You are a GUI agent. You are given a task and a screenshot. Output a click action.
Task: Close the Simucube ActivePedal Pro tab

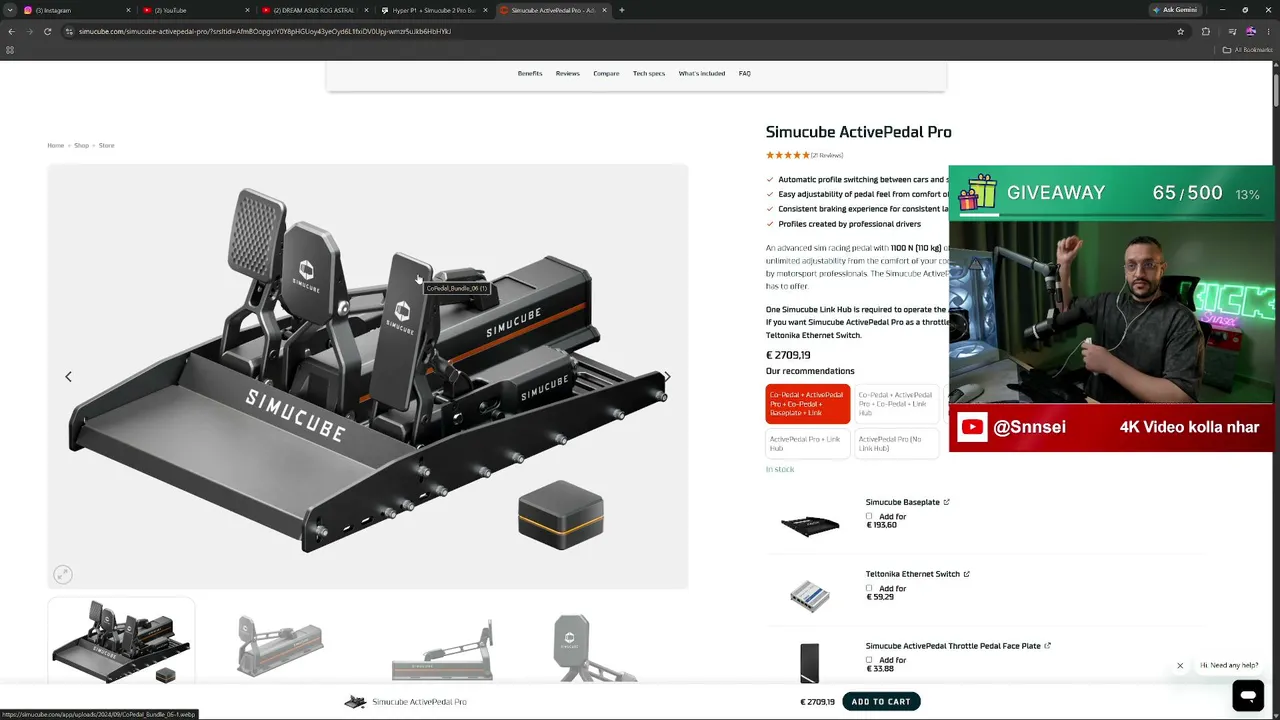604,10
